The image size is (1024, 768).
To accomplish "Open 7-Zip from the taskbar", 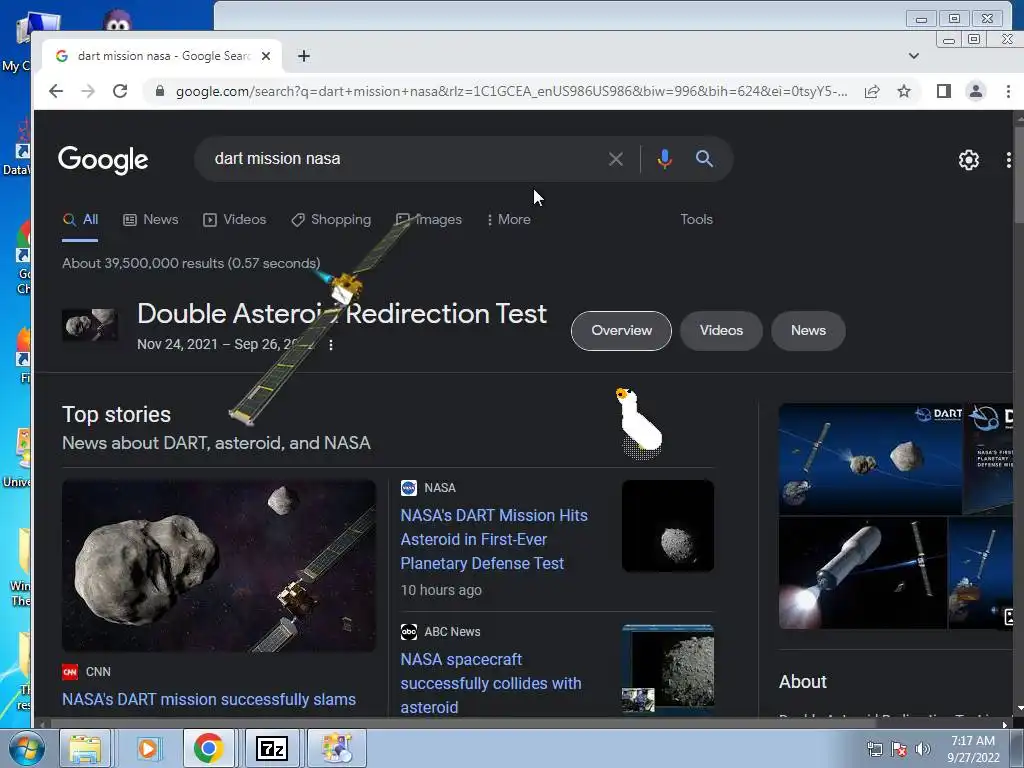I will (272, 748).
